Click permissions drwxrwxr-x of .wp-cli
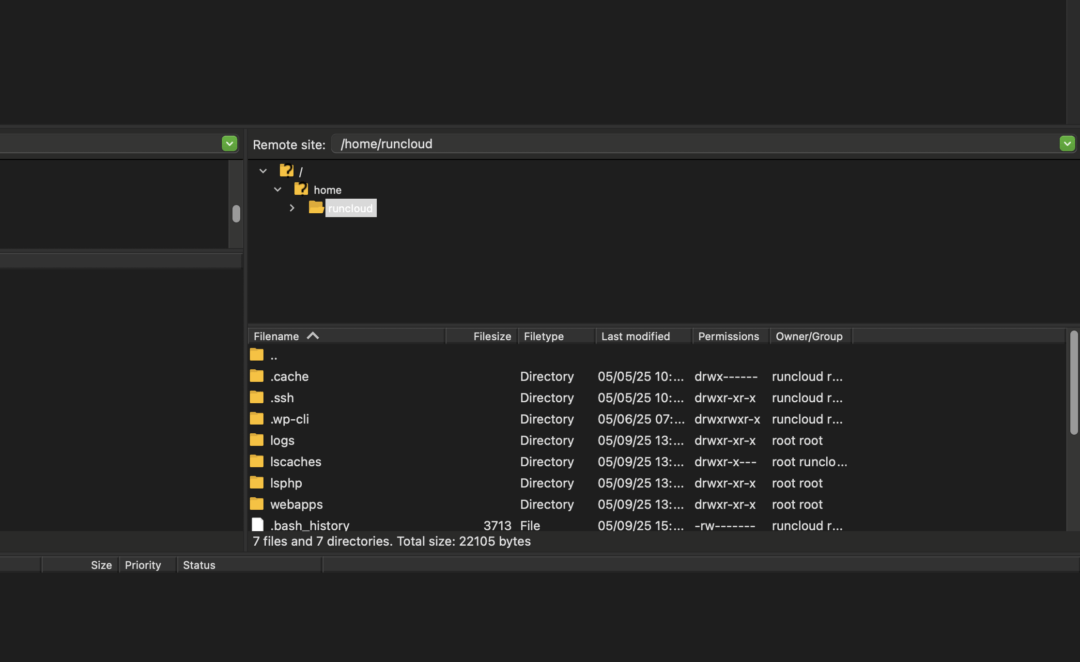Image resolution: width=1080 pixels, height=662 pixels. tap(727, 420)
